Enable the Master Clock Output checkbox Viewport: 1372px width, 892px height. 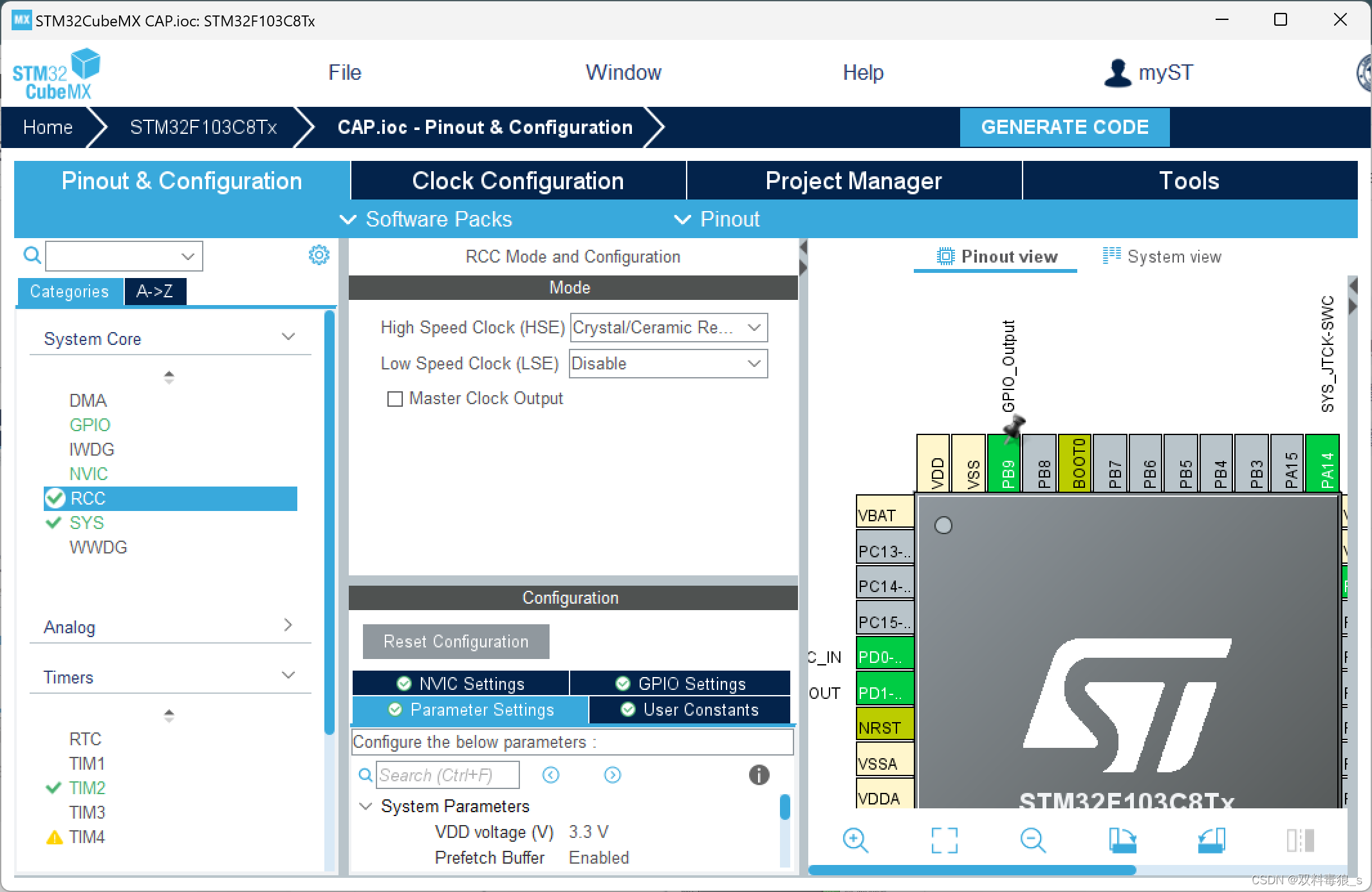point(395,399)
